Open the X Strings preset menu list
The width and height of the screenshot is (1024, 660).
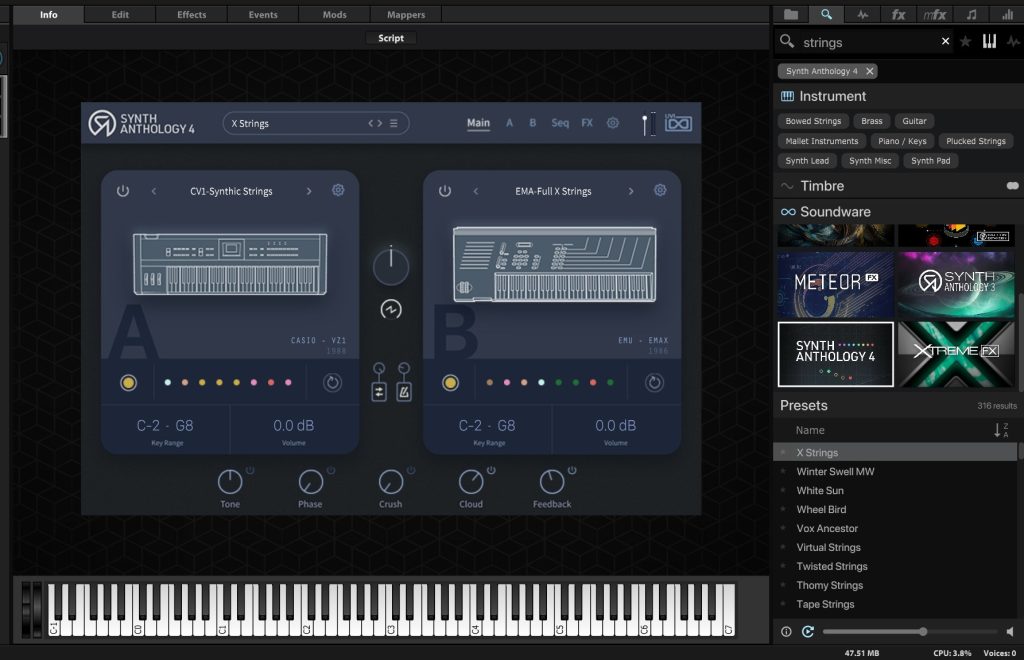click(394, 124)
